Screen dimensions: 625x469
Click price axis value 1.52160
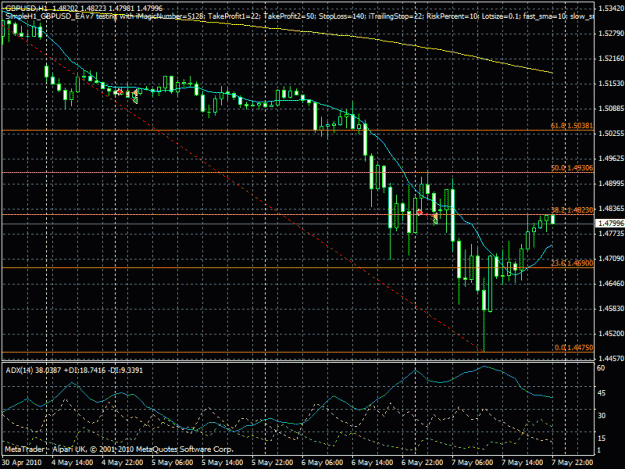[x=611, y=59]
